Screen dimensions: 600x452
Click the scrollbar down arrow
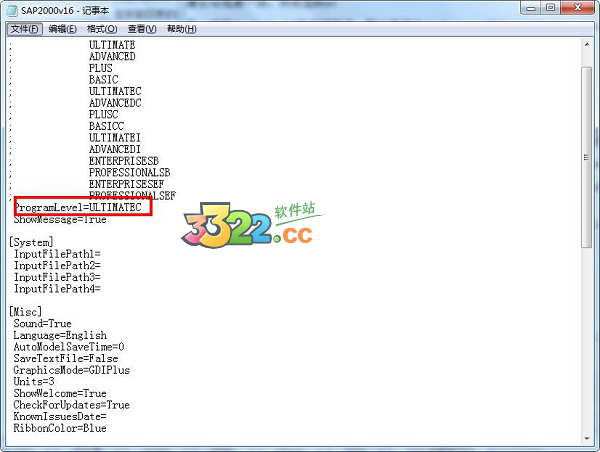point(587,439)
